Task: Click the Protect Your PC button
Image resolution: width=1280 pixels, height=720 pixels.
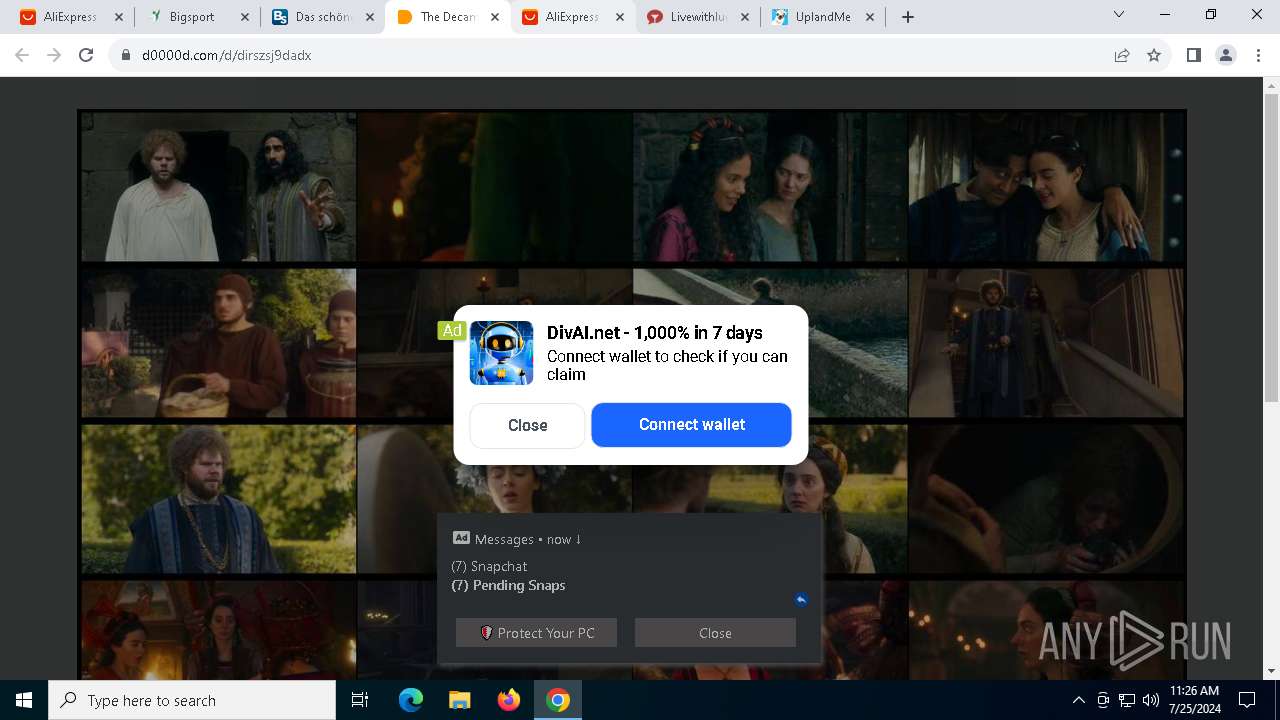Action: tap(536, 633)
